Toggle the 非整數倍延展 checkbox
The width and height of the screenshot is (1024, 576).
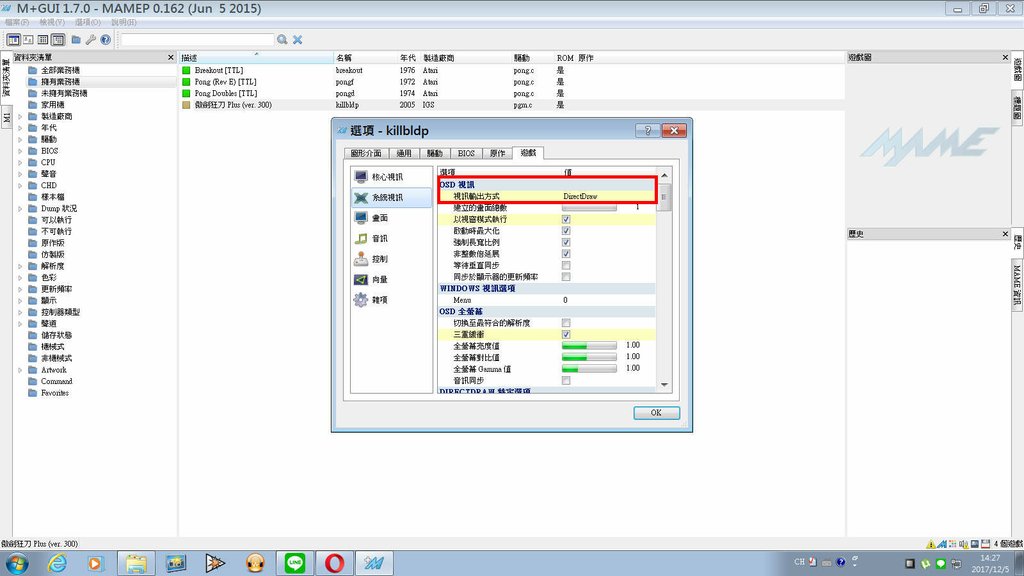click(x=566, y=253)
